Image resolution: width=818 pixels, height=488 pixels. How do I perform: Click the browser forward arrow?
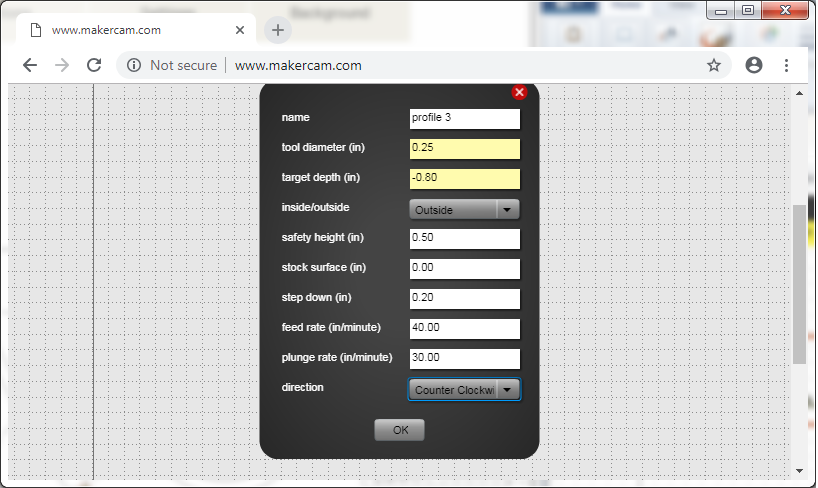click(62, 65)
